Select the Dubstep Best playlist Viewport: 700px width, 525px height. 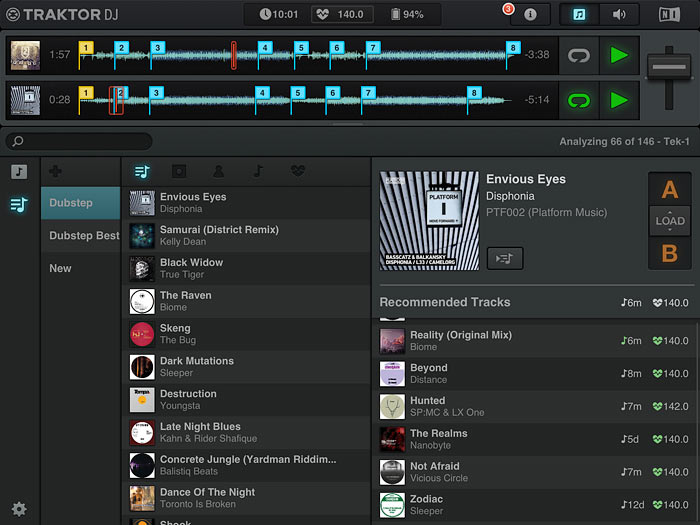point(84,236)
